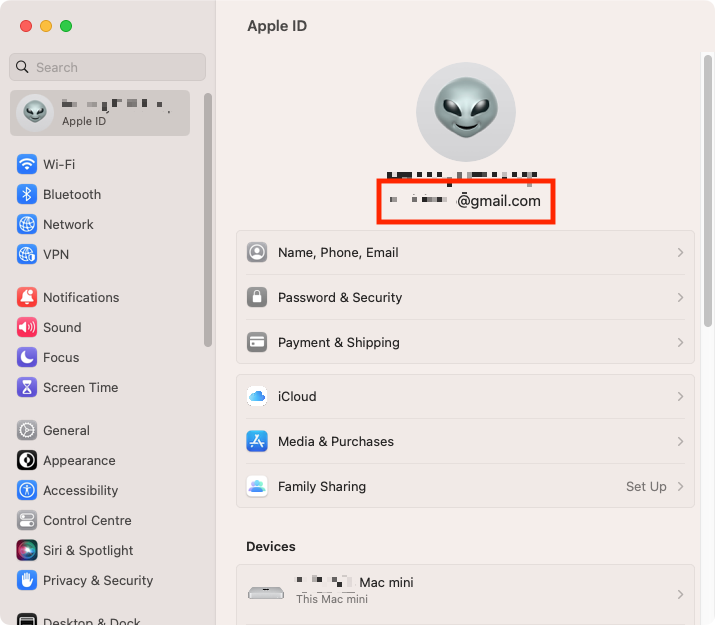The image size is (715, 625).
Task: Open Media & Purchases settings
Action: (465, 441)
